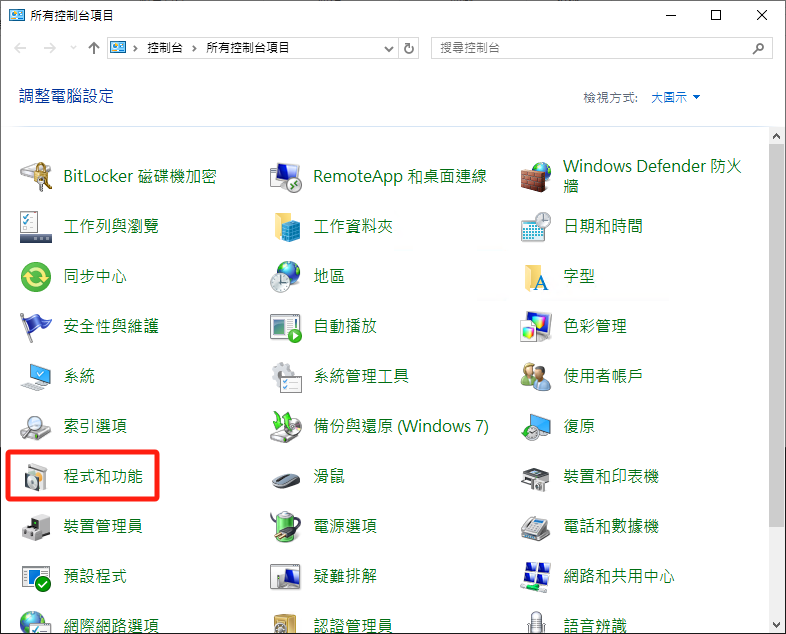Click title bar control panel window icon

coord(17,15)
